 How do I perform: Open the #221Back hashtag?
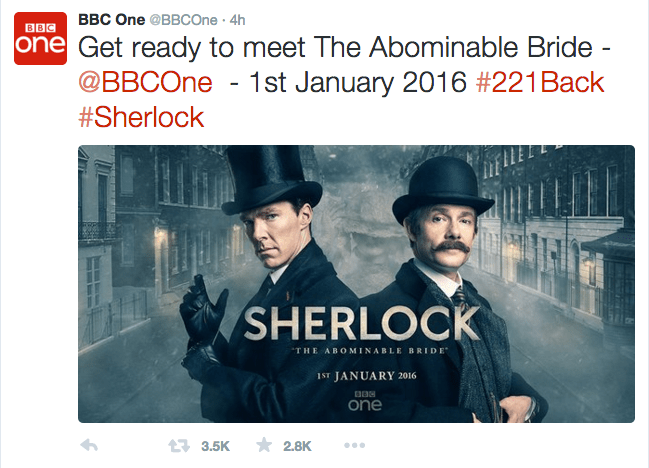coord(540,82)
